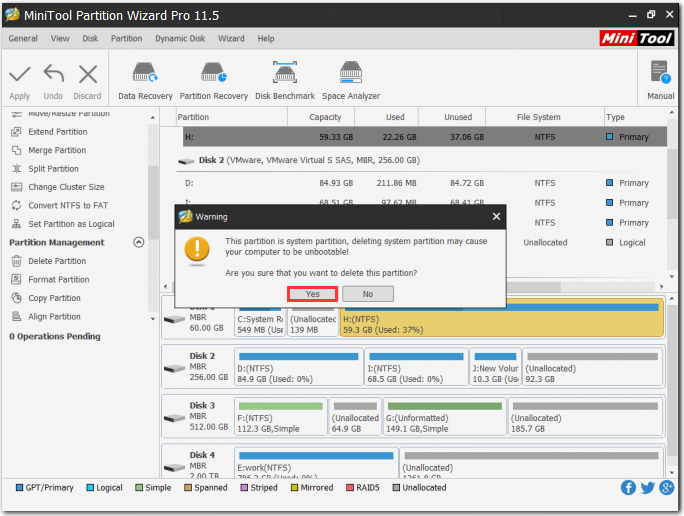Select the H: partition row
This screenshot has width=684, height=516.
(424, 137)
